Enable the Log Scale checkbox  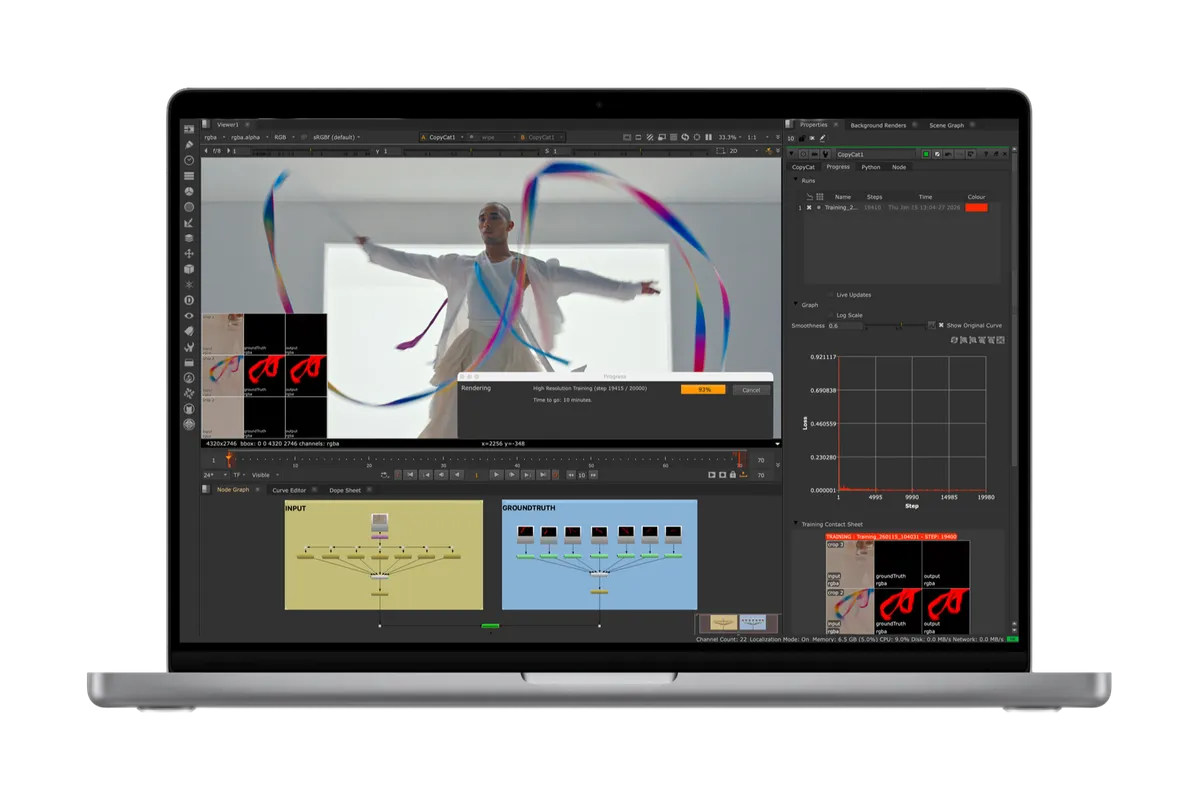831,315
